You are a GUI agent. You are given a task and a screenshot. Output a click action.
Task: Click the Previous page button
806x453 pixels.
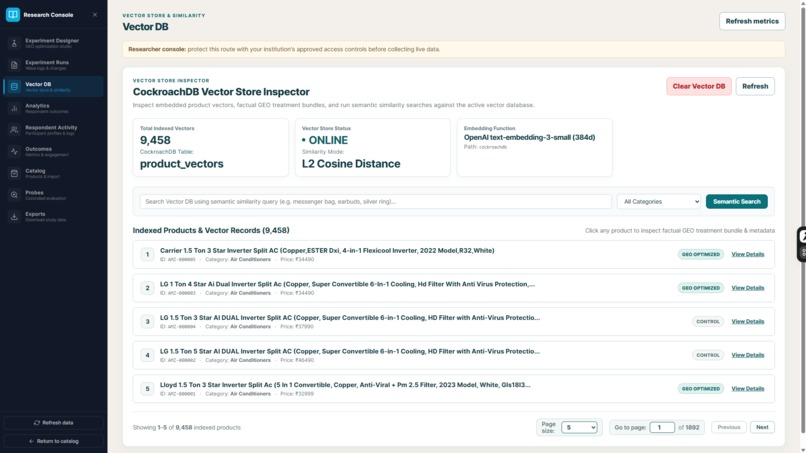pyautogui.click(x=728, y=427)
